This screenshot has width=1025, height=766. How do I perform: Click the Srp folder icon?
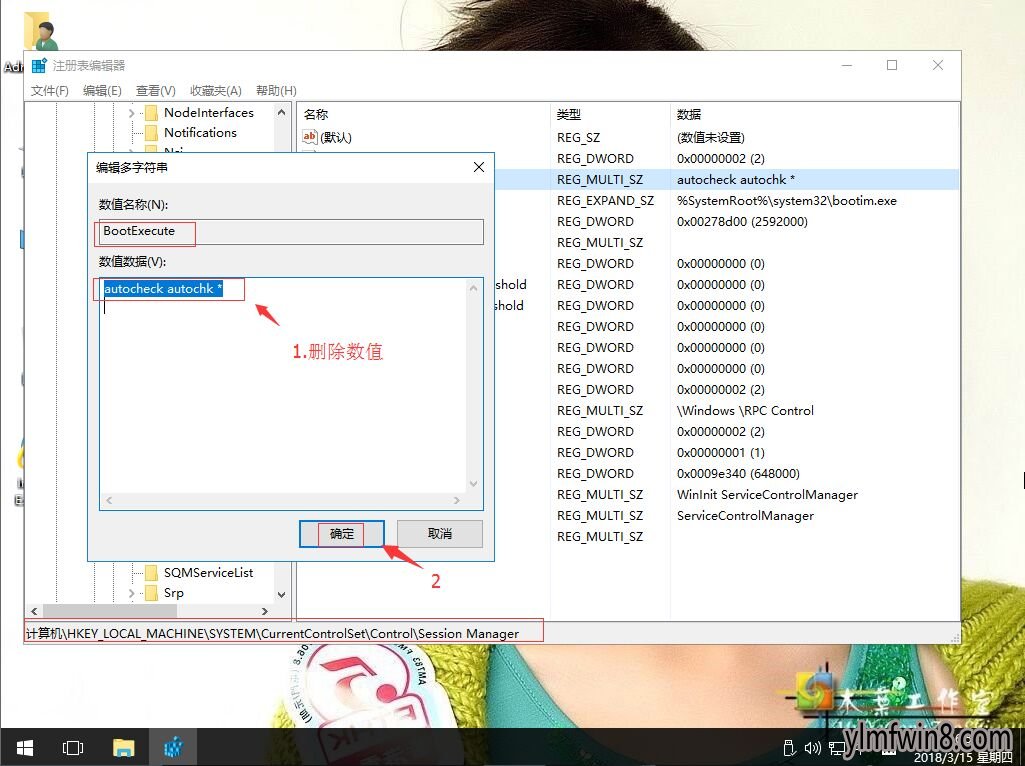tap(151, 593)
